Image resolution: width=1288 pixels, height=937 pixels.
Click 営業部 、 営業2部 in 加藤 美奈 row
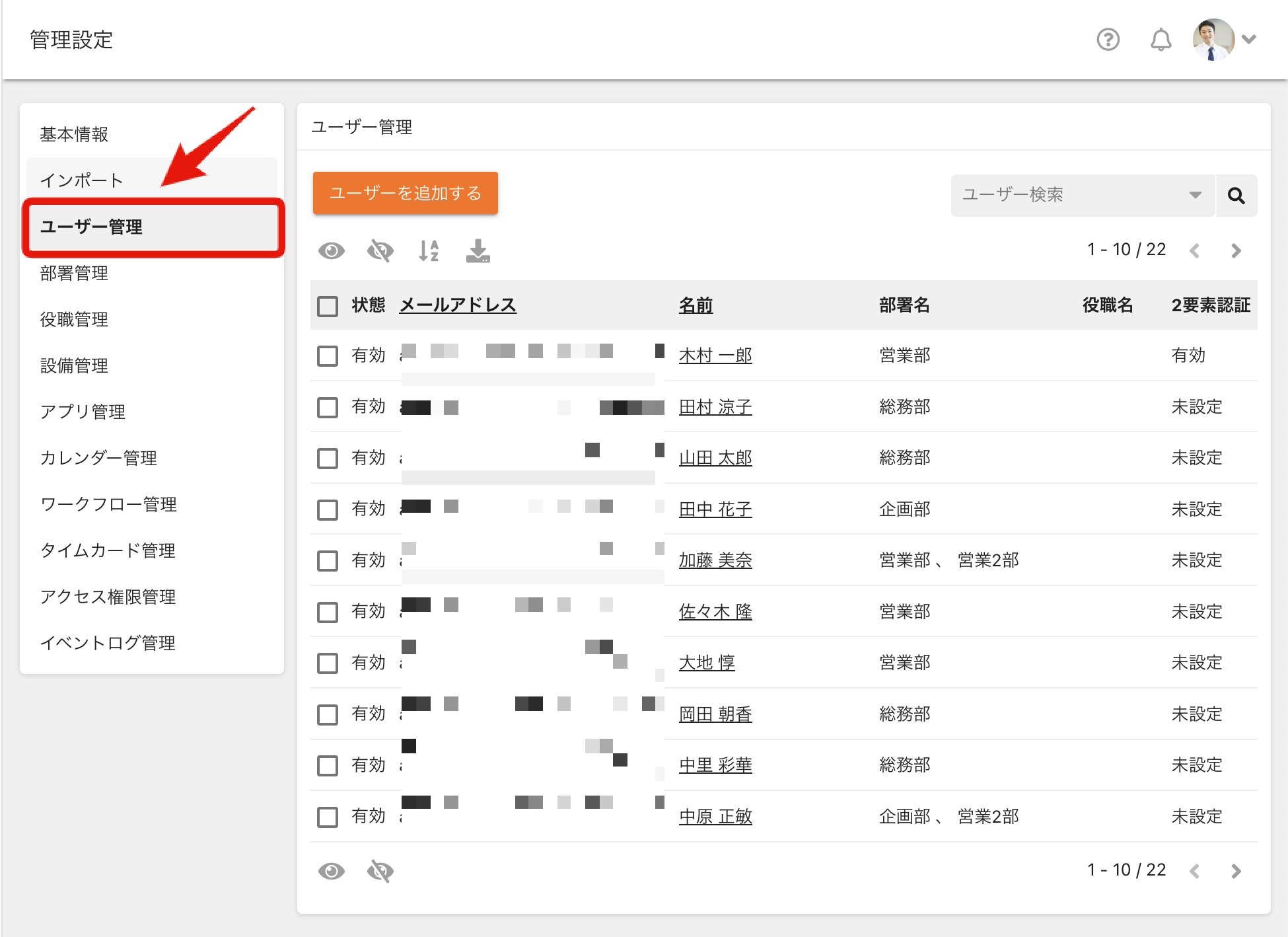pyautogui.click(x=949, y=560)
